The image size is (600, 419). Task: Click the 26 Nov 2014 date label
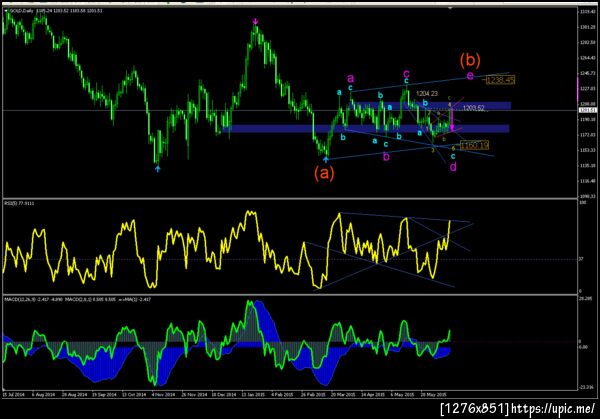[194, 394]
